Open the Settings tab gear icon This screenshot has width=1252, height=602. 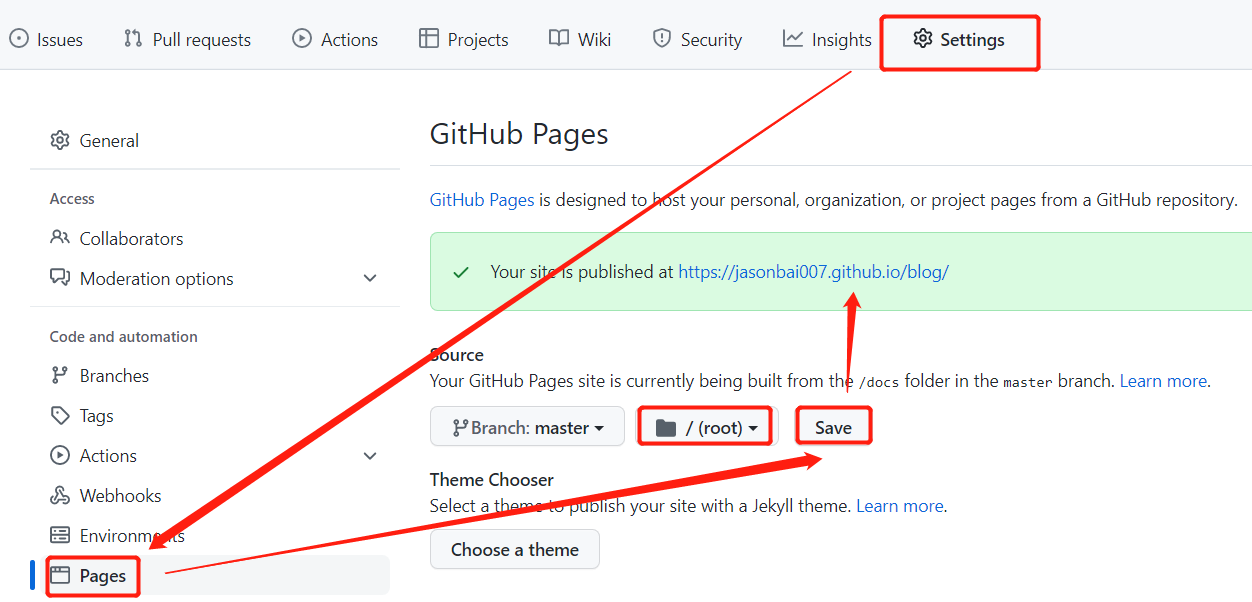[922, 39]
